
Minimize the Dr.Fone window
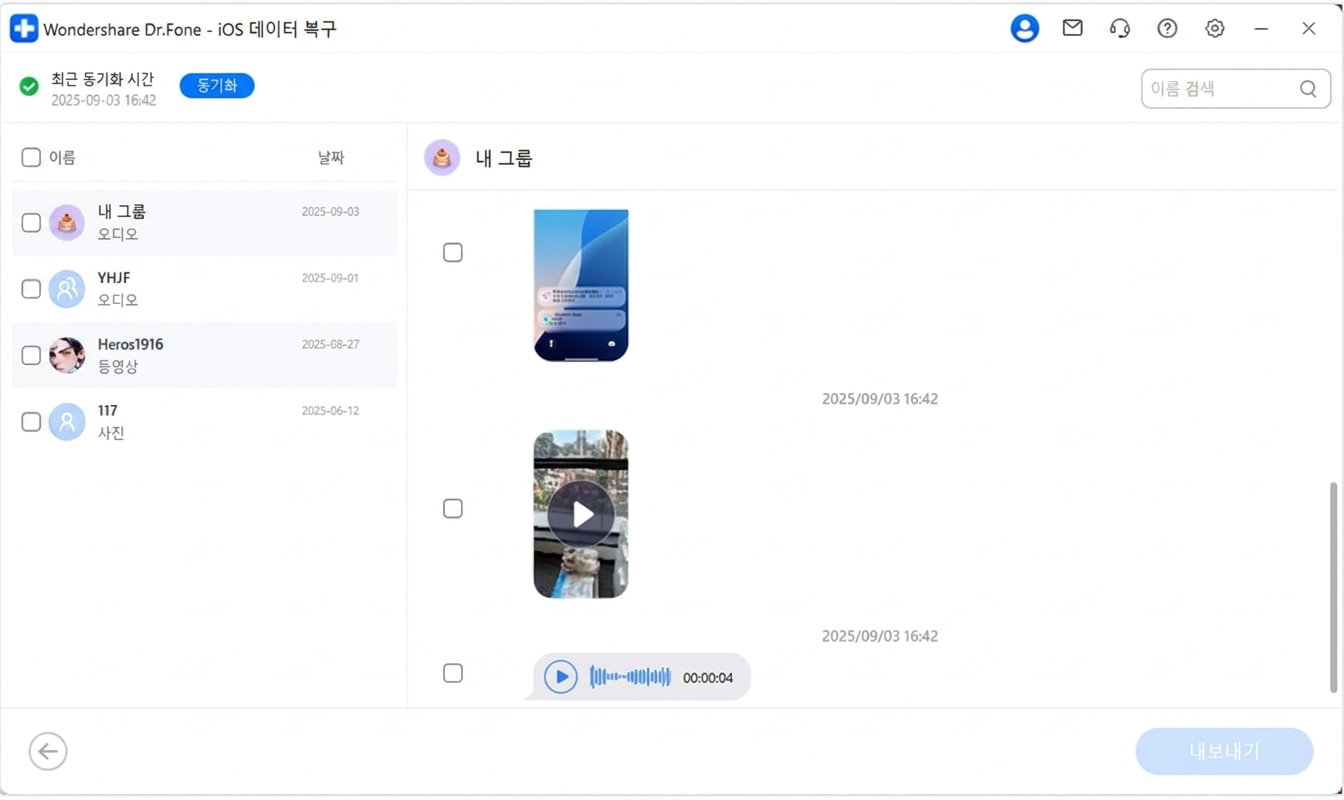tap(1261, 29)
